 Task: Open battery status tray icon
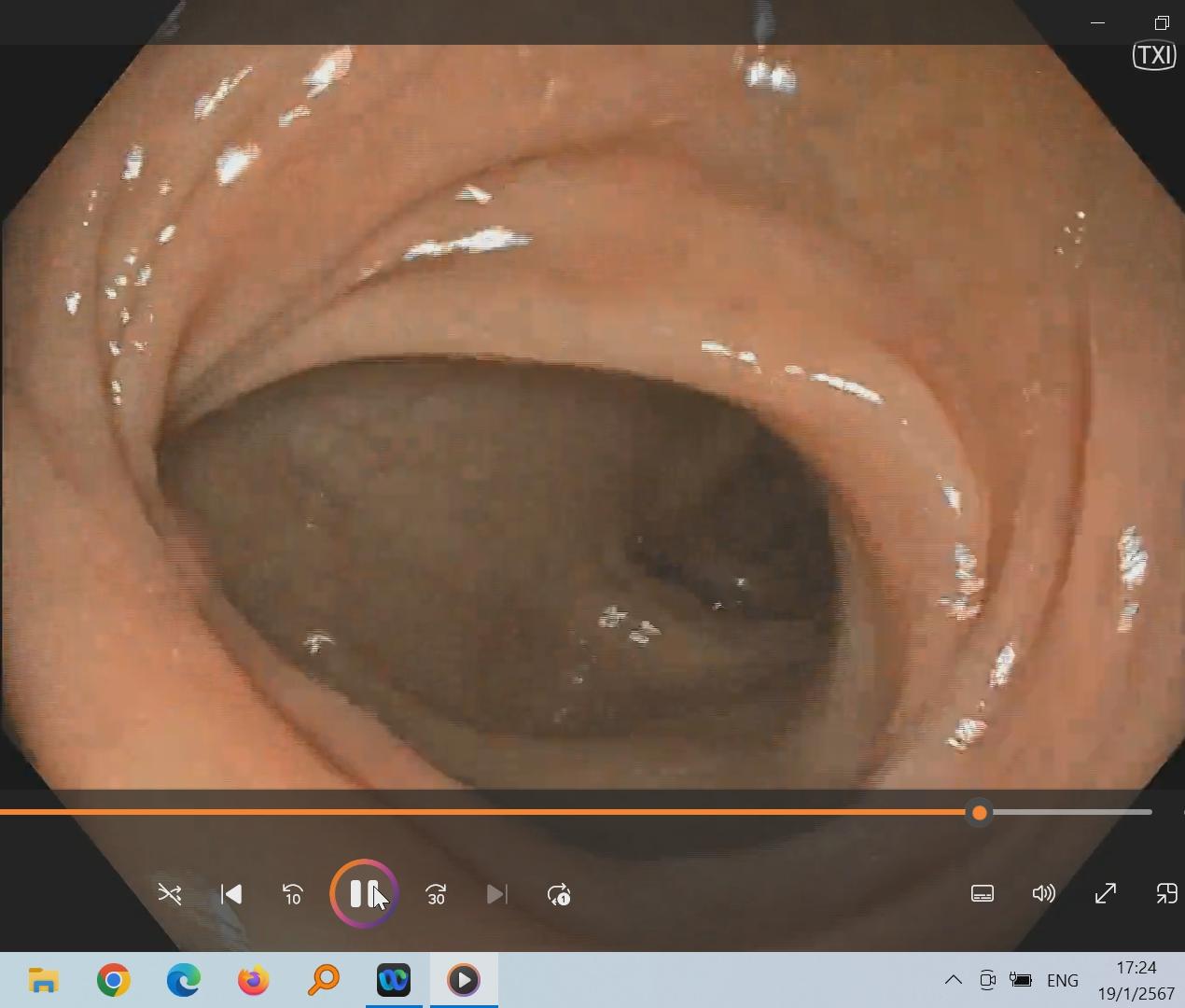coord(1021,980)
